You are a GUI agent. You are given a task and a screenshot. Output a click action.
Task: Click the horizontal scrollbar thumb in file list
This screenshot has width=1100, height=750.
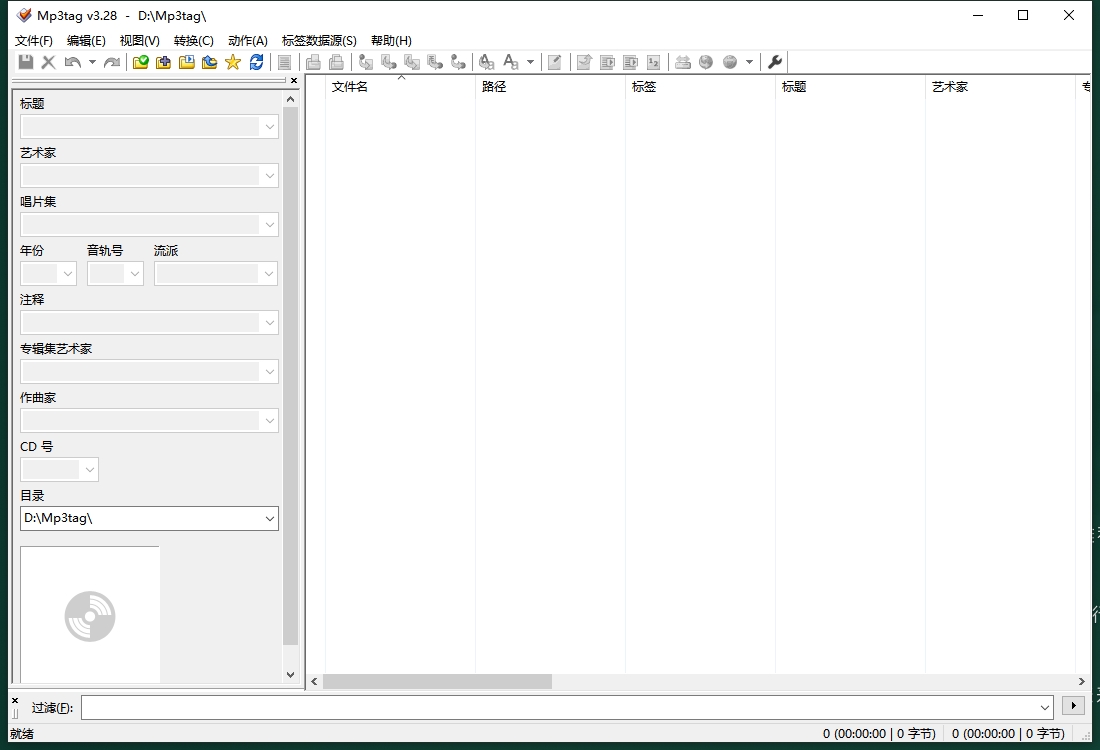tap(437, 681)
